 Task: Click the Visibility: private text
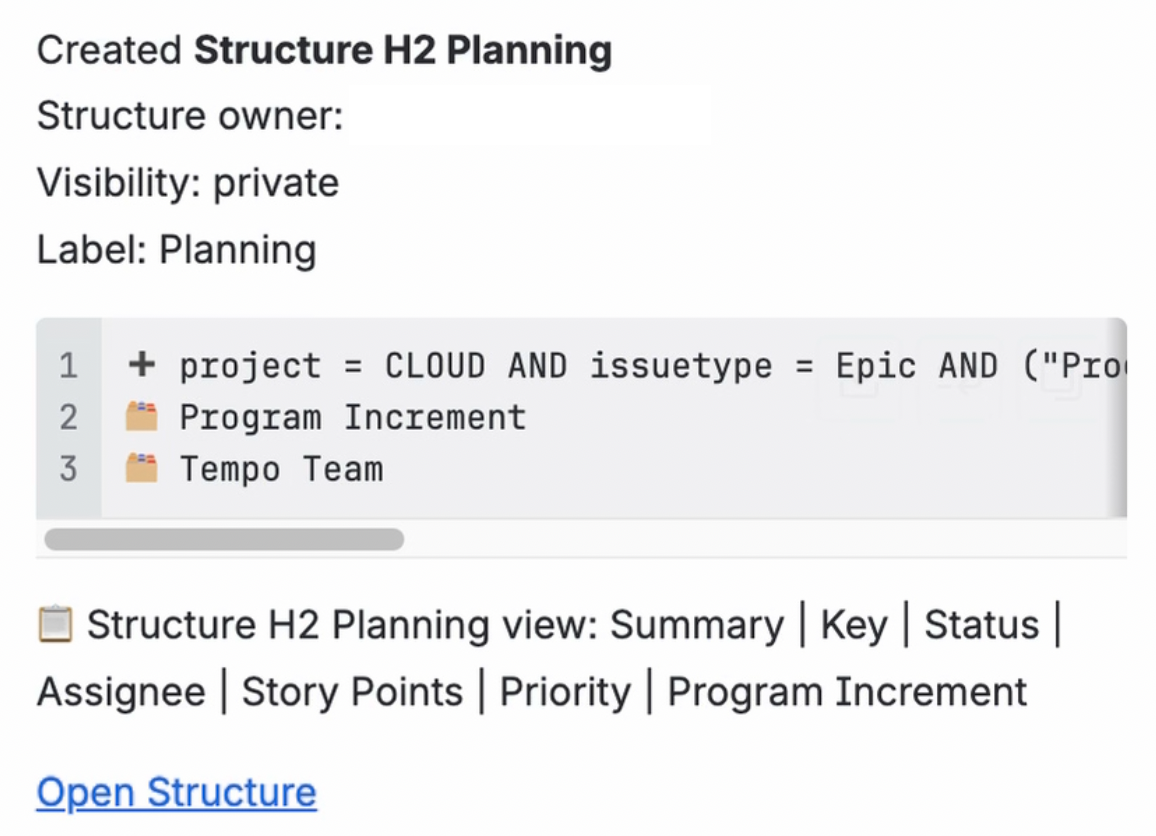point(188,183)
